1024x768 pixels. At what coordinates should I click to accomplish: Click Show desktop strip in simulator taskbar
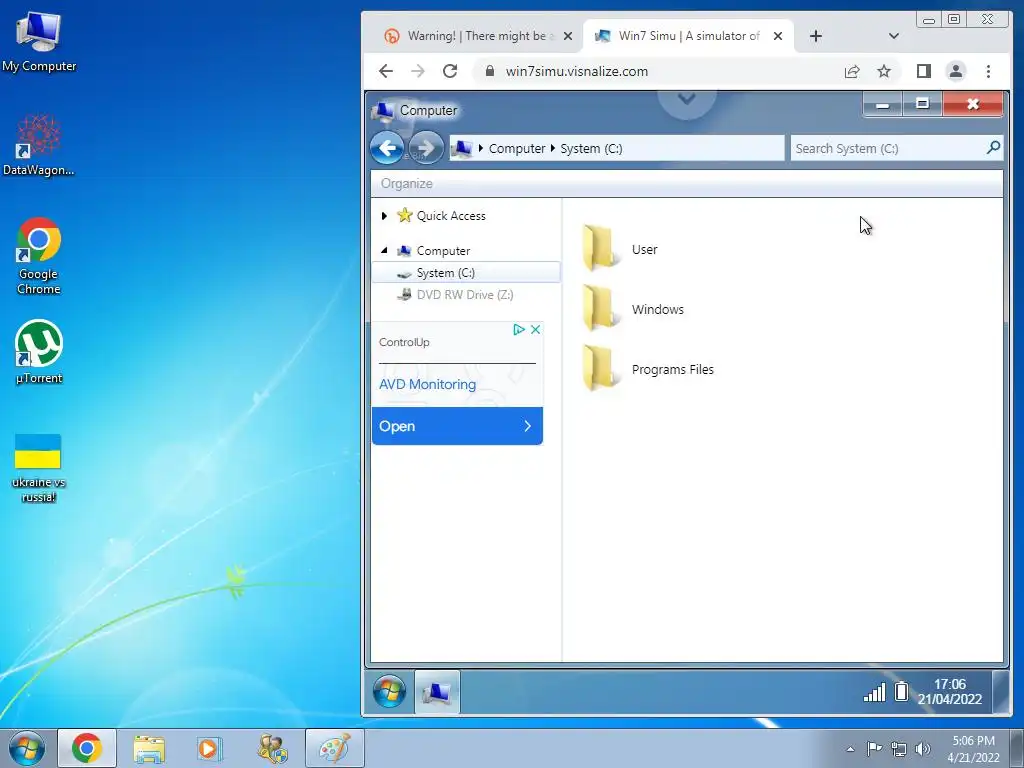(x=1000, y=692)
